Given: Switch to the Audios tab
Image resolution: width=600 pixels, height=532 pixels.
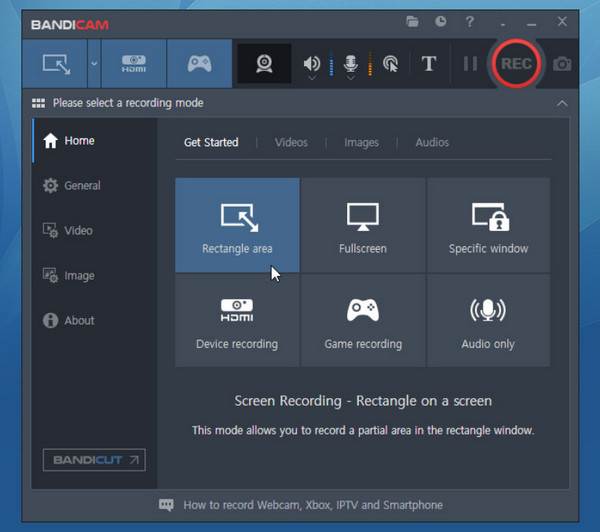Looking at the screenshot, I should point(432,142).
